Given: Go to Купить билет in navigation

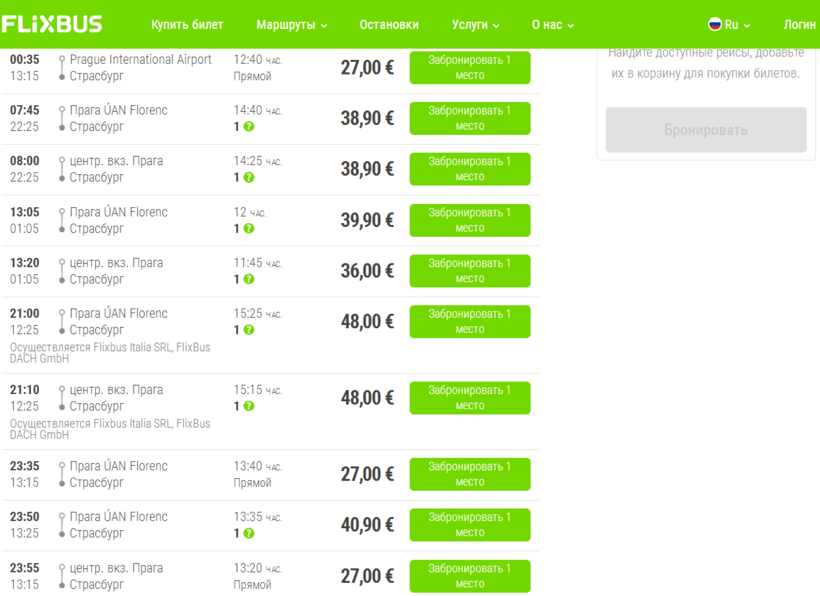Looking at the screenshot, I should 187,25.
